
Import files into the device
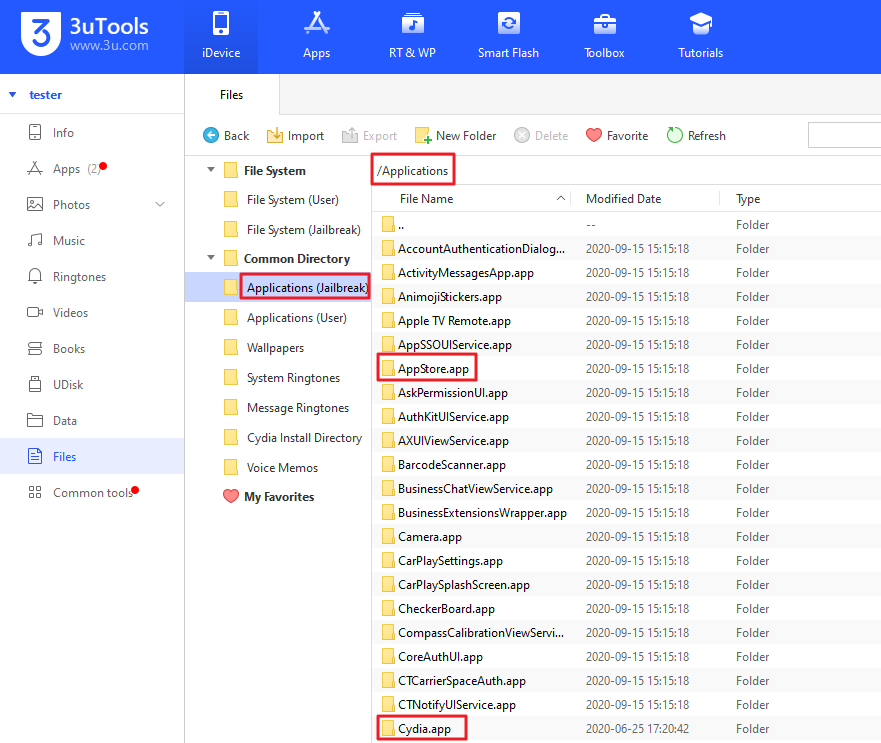(x=296, y=135)
